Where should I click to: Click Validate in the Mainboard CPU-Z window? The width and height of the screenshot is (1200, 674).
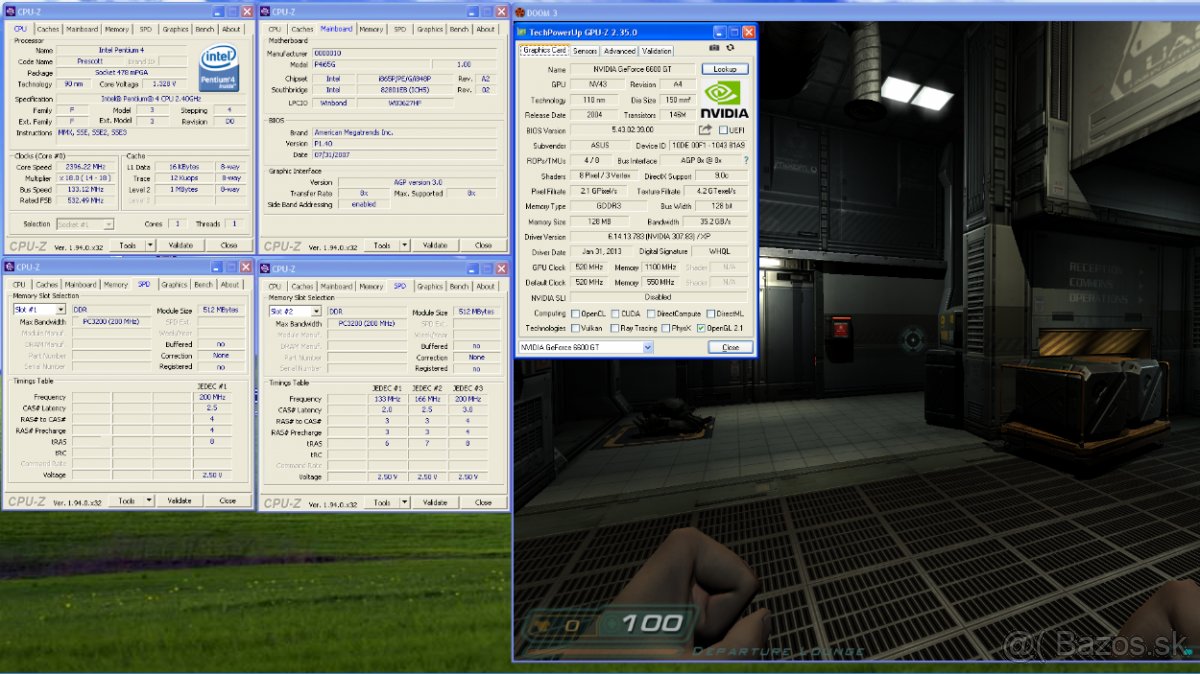pos(435,245)
